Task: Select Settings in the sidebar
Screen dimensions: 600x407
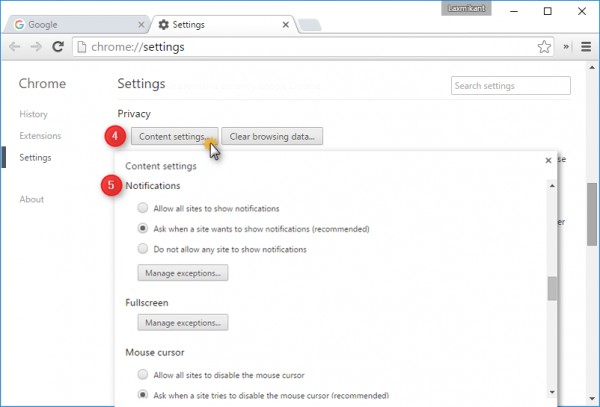Action: [35, 158]
